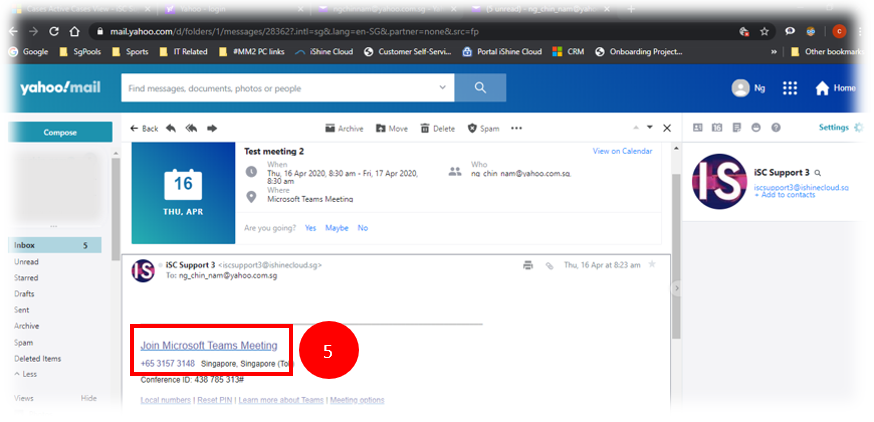Close the message view
Viewport: 874px width, 422px height.
(x=667, y=128)
